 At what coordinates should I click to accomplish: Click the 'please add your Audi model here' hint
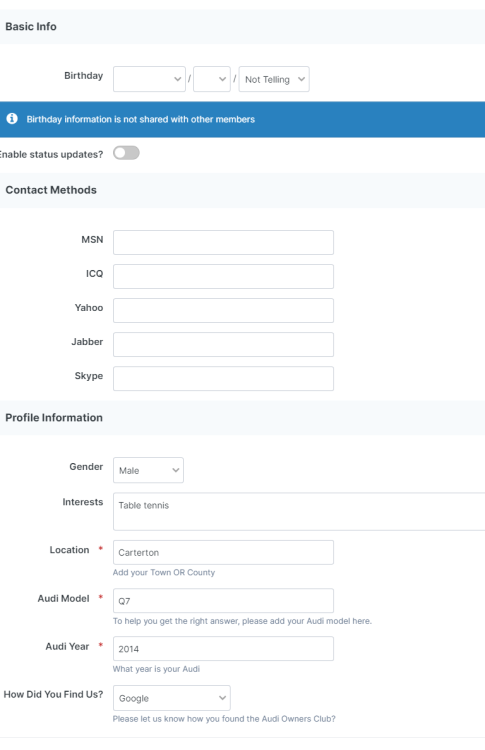(x=242, y=621)
